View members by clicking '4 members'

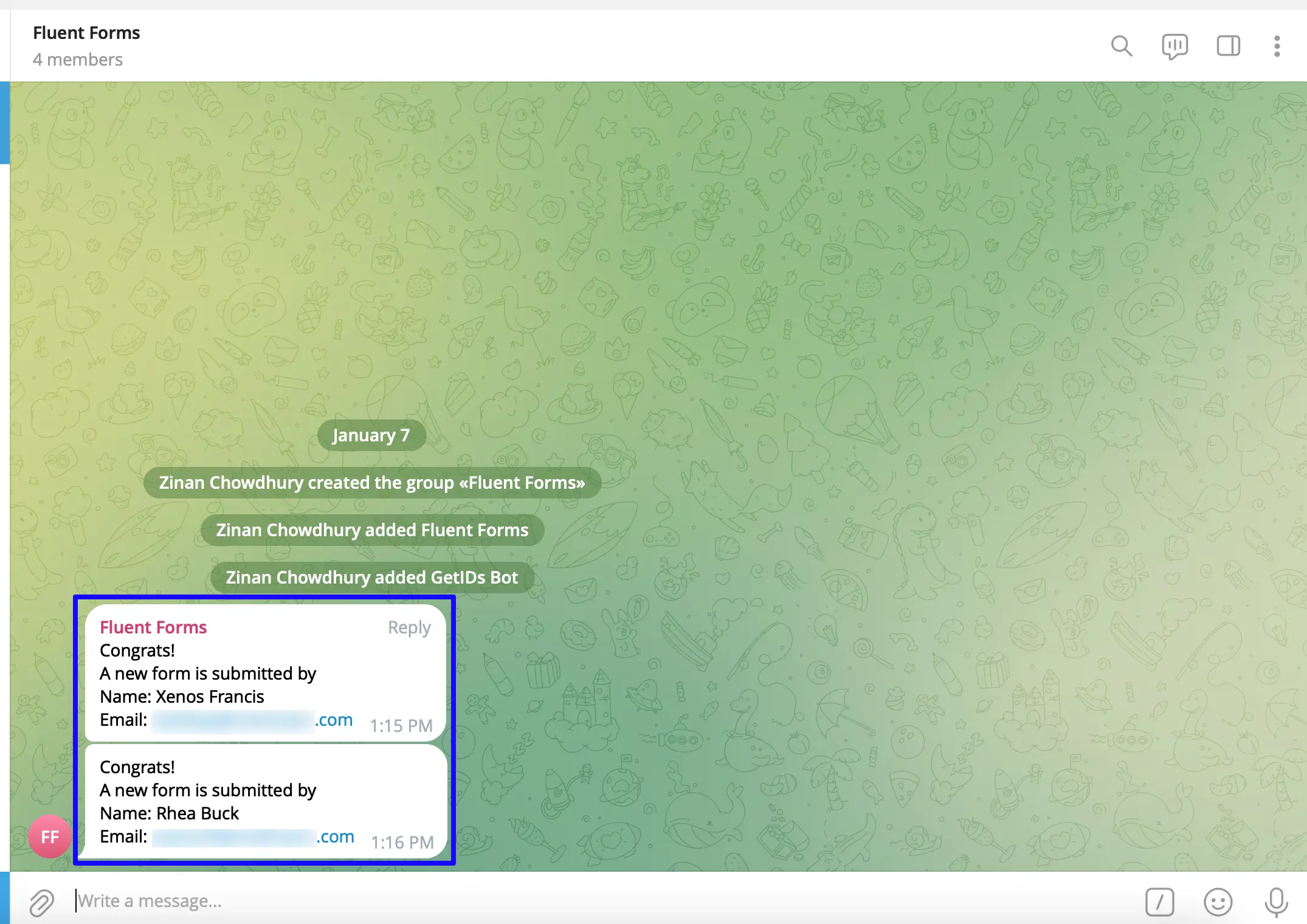point(78,60)
